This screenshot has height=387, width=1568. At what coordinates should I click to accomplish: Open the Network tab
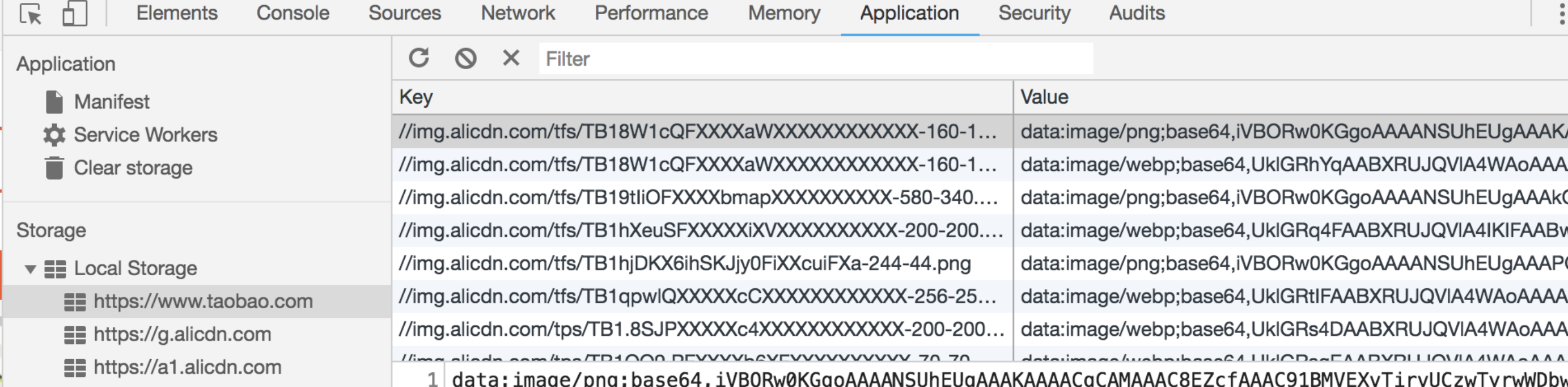pos(518,14)
